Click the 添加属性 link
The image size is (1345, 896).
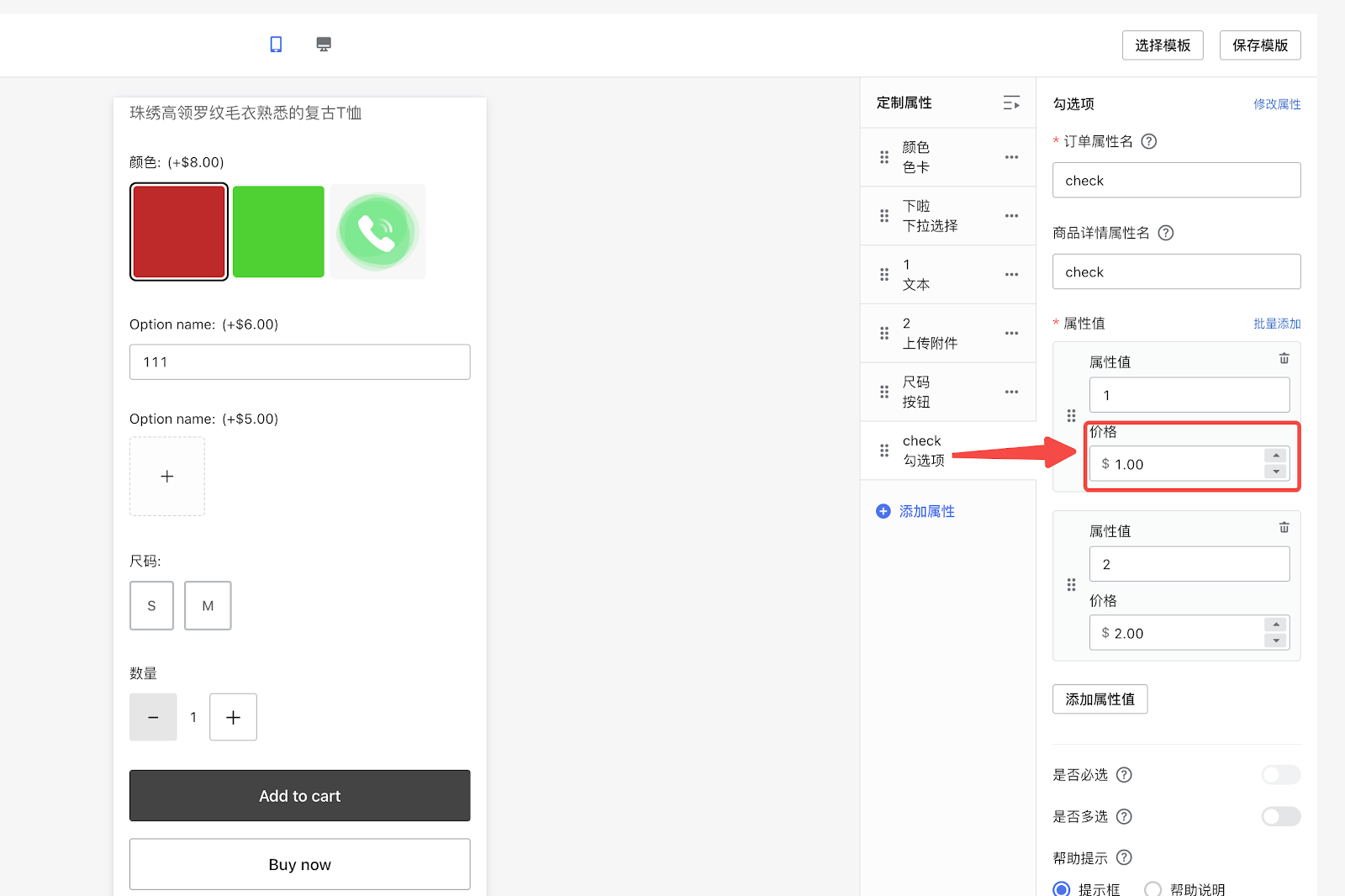pos(927,511)
